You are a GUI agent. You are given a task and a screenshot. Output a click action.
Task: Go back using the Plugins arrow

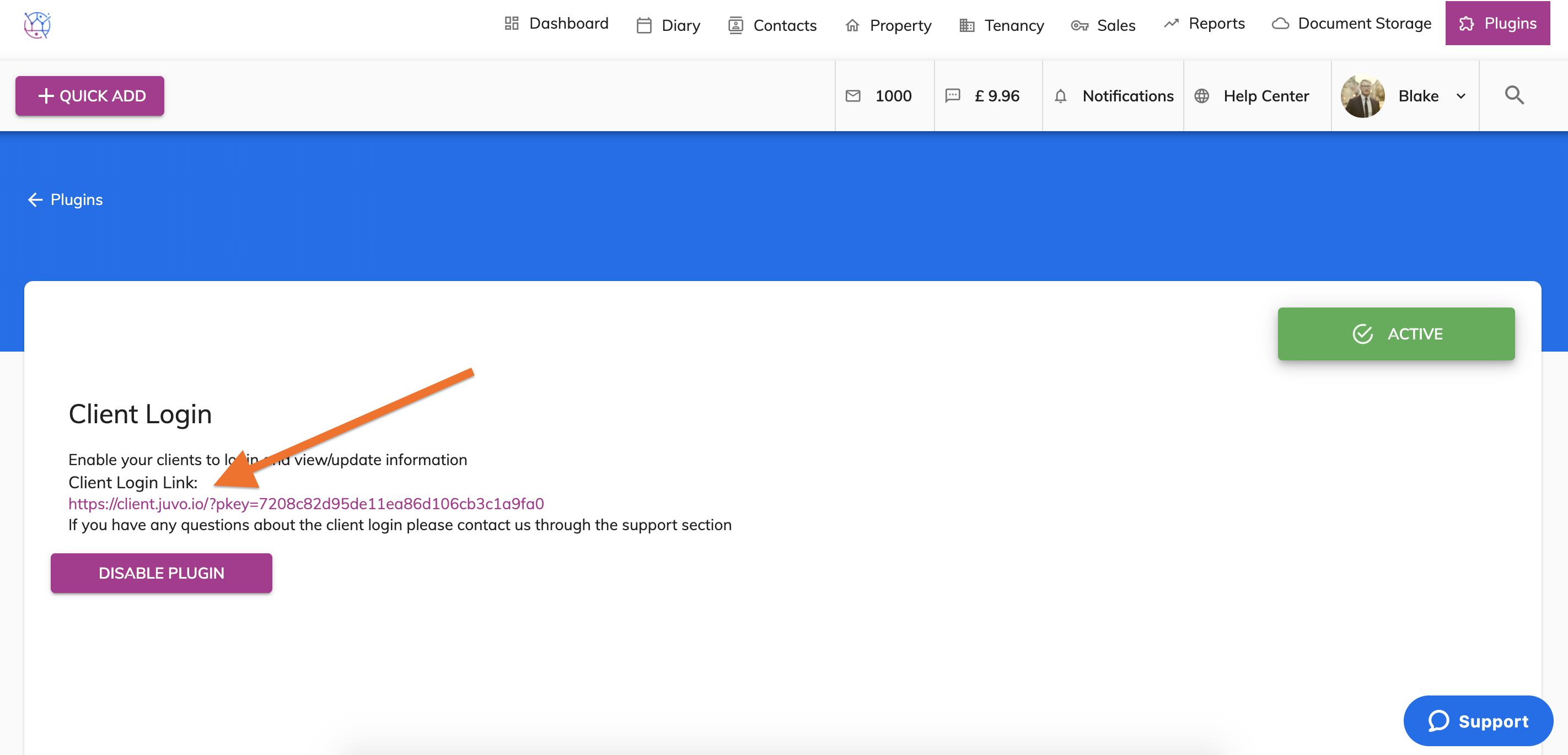[x=35, y=199]
